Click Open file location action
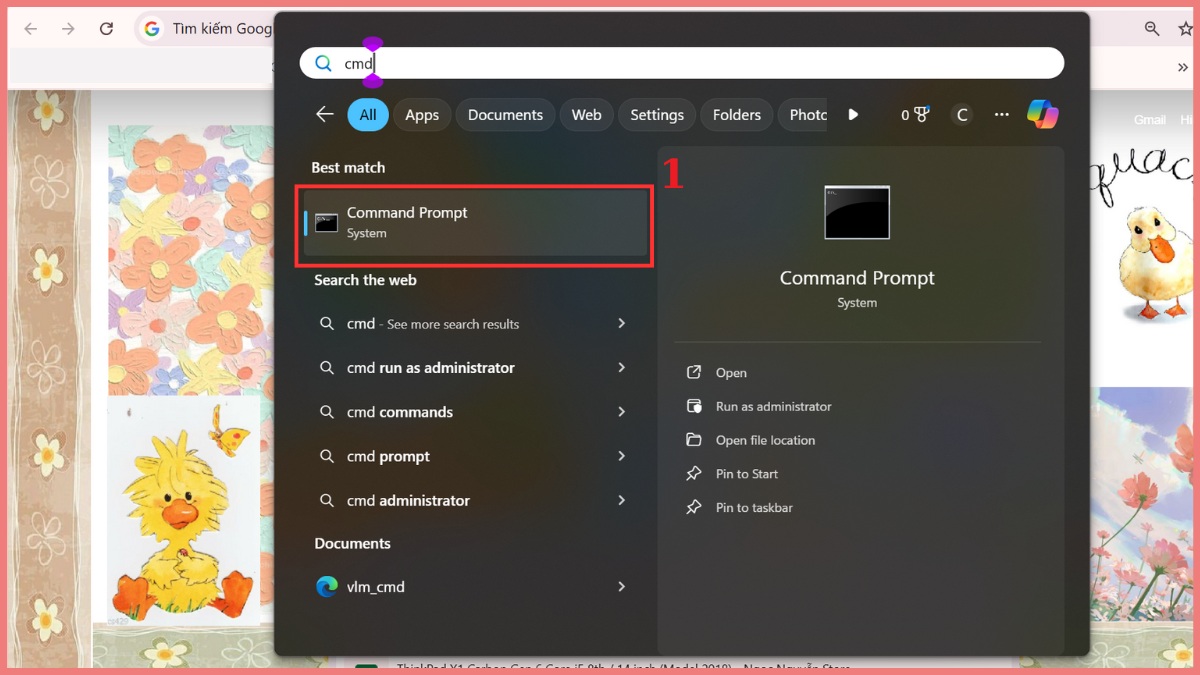This screenshot has height=675, width=1200. click(765, 440)
